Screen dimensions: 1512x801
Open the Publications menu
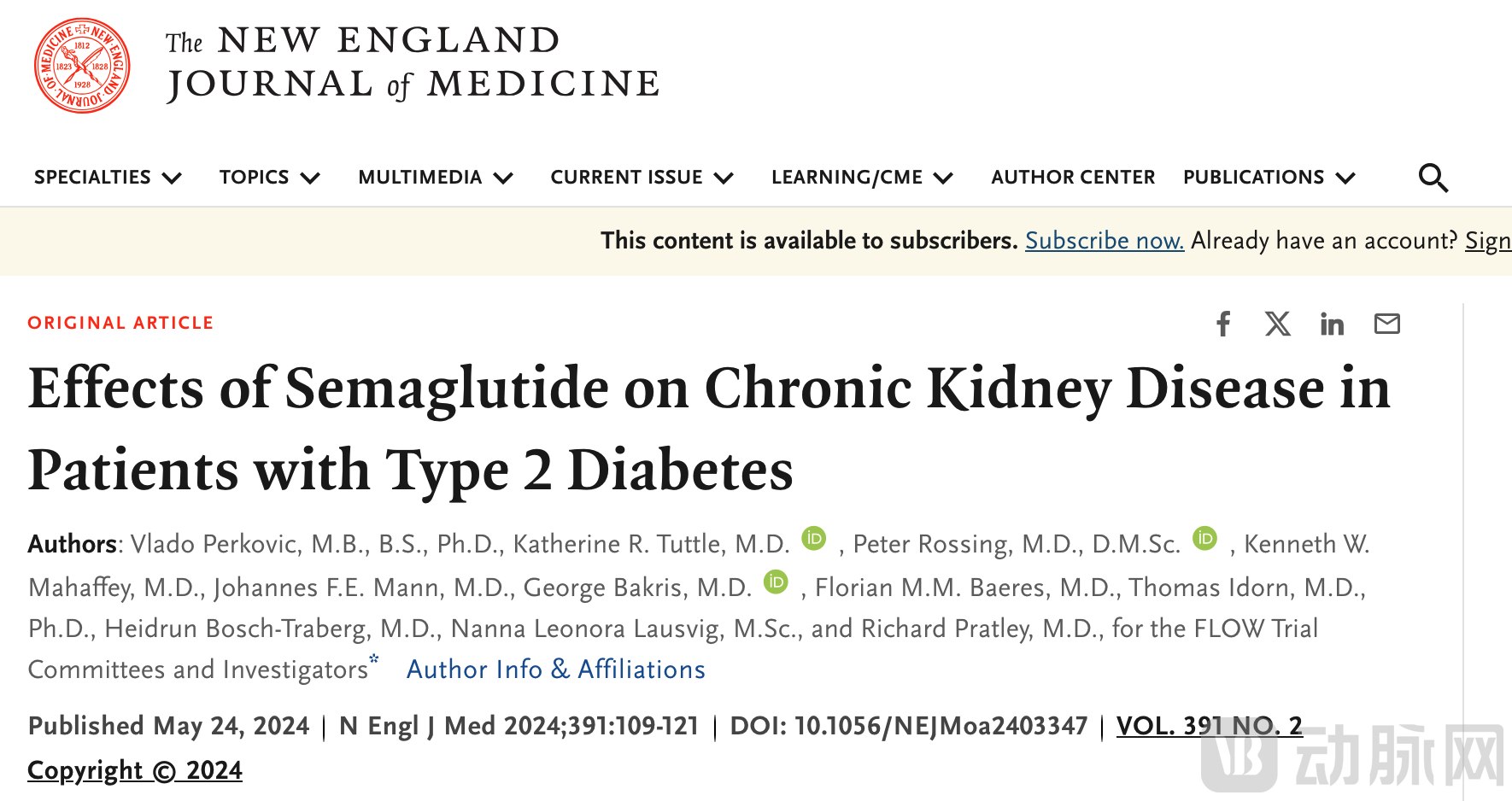pyautogui.click(x=1269, y=178)
